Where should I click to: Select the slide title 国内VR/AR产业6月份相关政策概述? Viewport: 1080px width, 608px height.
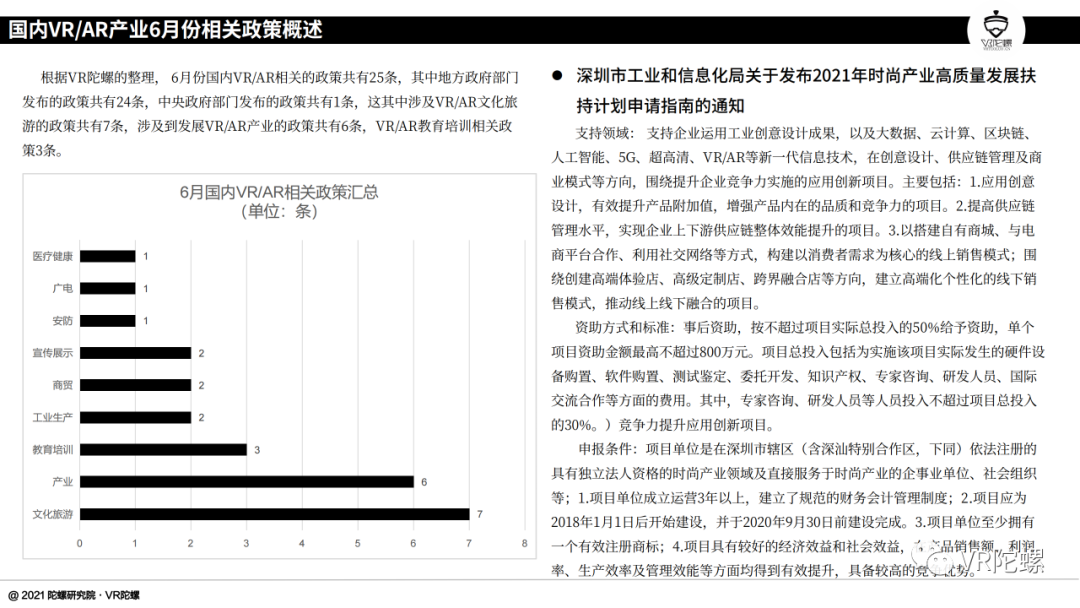pyautogui.click(x=165, y=30)
